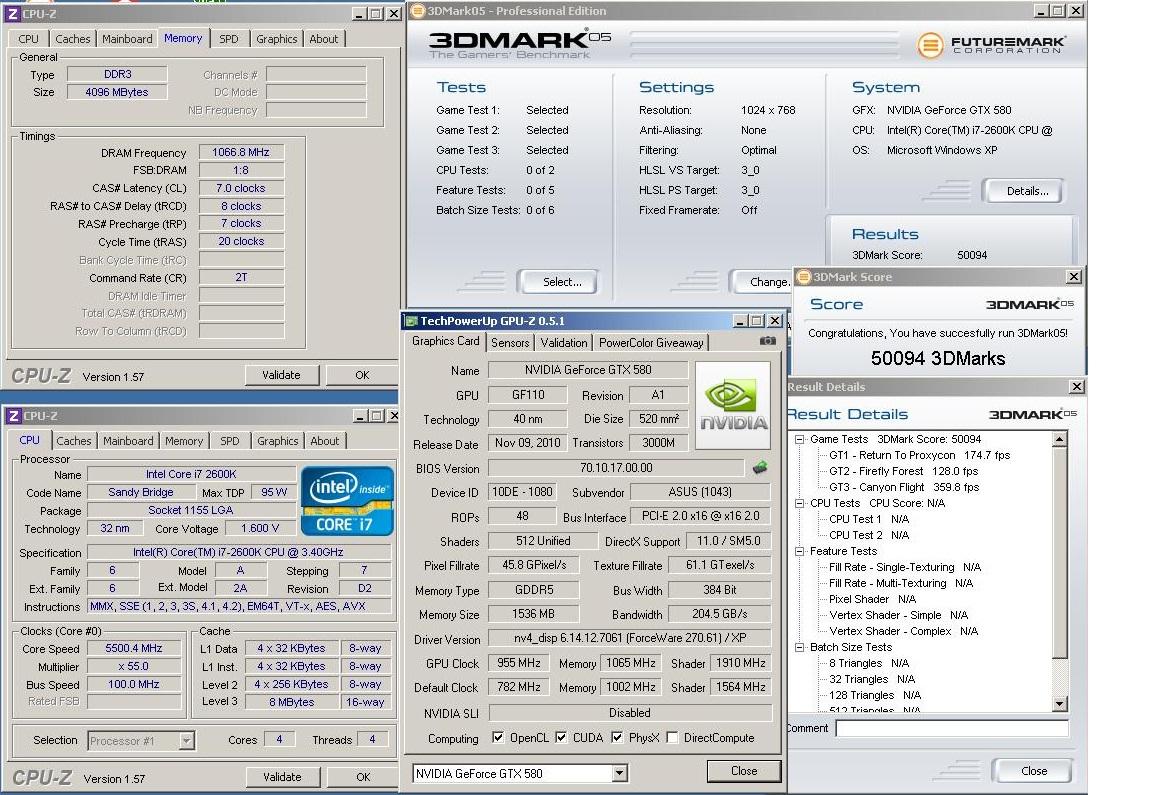
Task: Click the Comment input field
Action: coord(952,728)
